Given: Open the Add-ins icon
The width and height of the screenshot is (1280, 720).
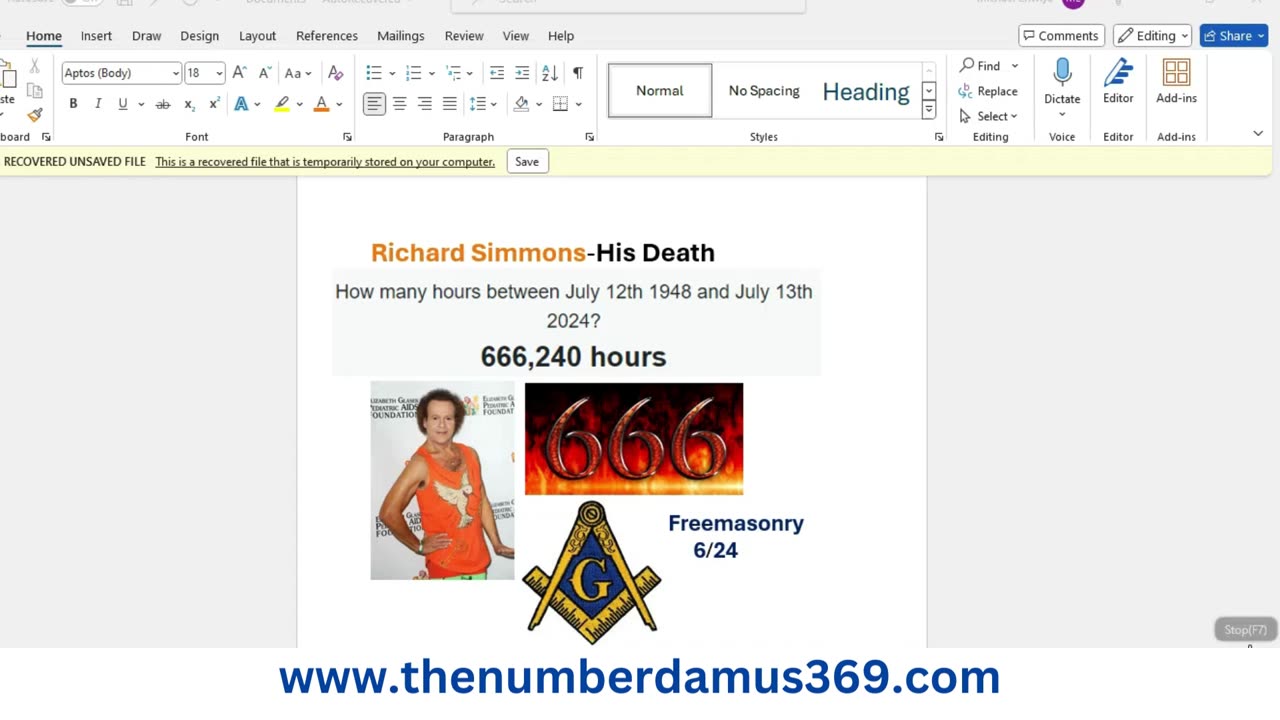Looking at the screenshot, I should pos(1176,73).
